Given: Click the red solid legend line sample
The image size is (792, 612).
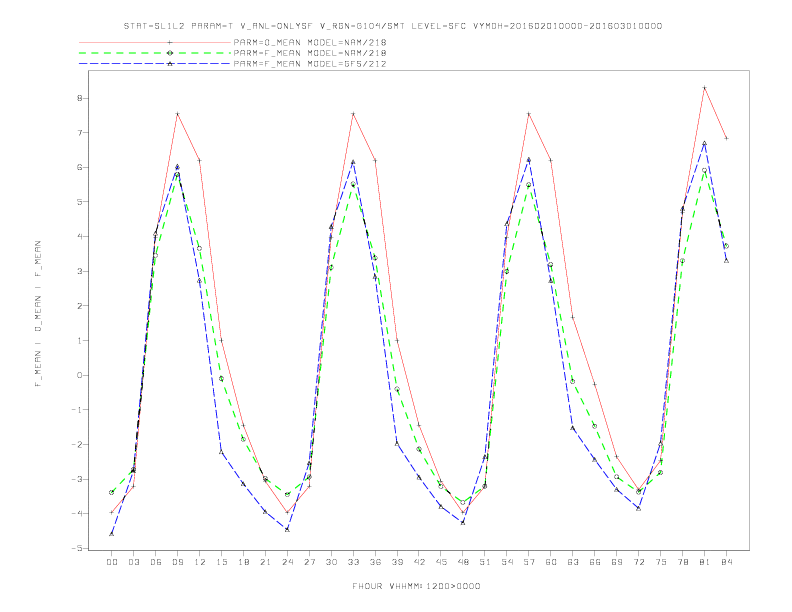Looking at the screenshot, I should [x=155, y=42].
